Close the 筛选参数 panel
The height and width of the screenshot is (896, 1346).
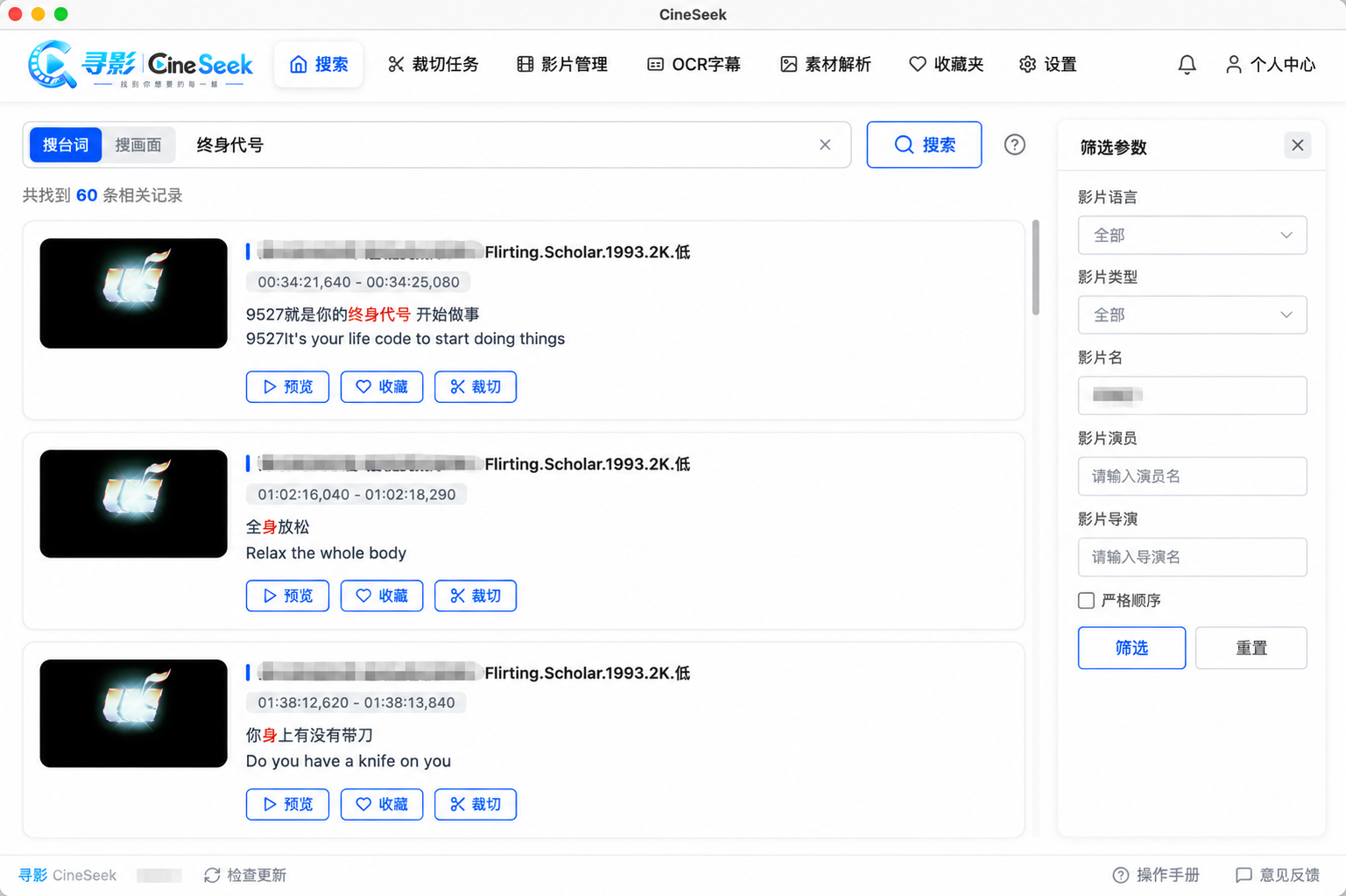(1297, 145)
